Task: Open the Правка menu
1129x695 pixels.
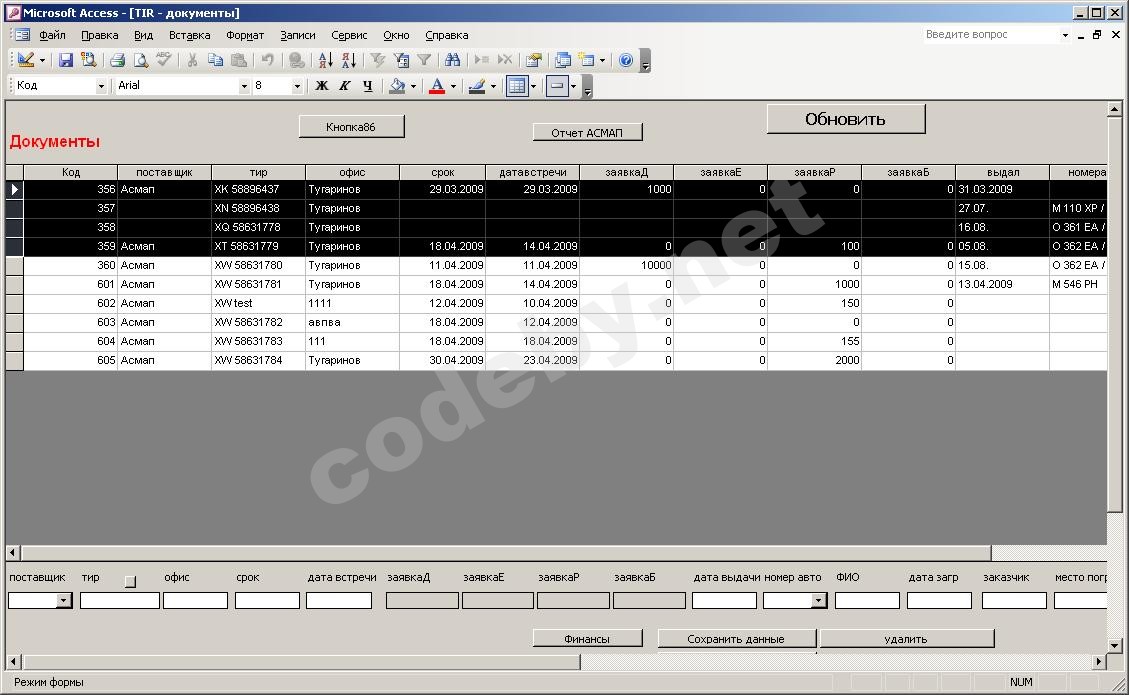Action: coord(99,35)
